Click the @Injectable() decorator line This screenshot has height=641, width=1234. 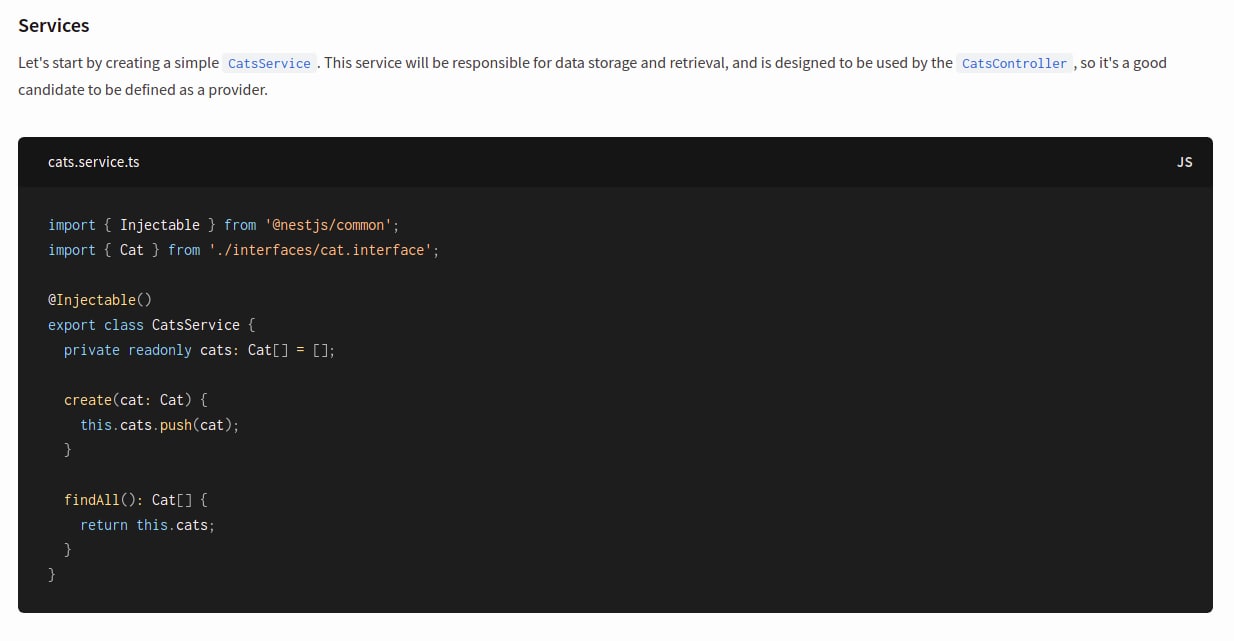pyautogui.click(x=99, y=300)
